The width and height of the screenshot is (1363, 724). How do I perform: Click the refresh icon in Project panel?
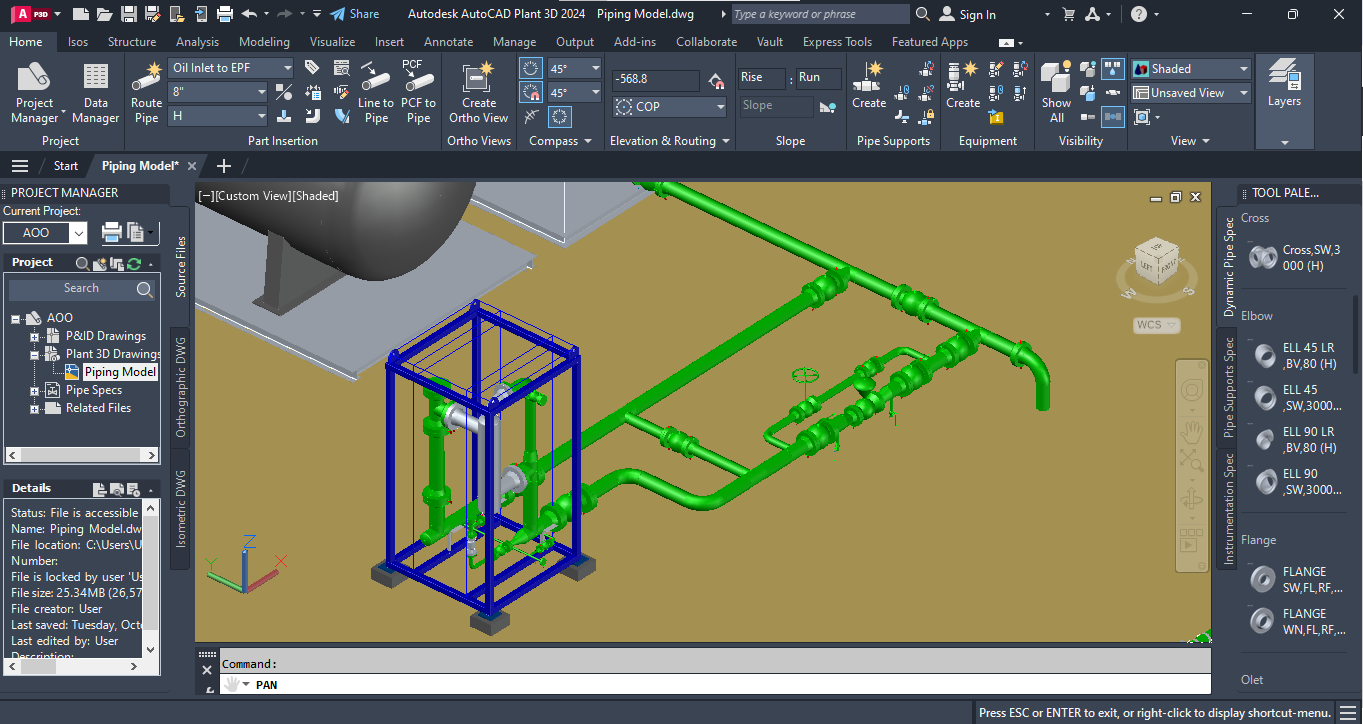(x=134, y=263)
